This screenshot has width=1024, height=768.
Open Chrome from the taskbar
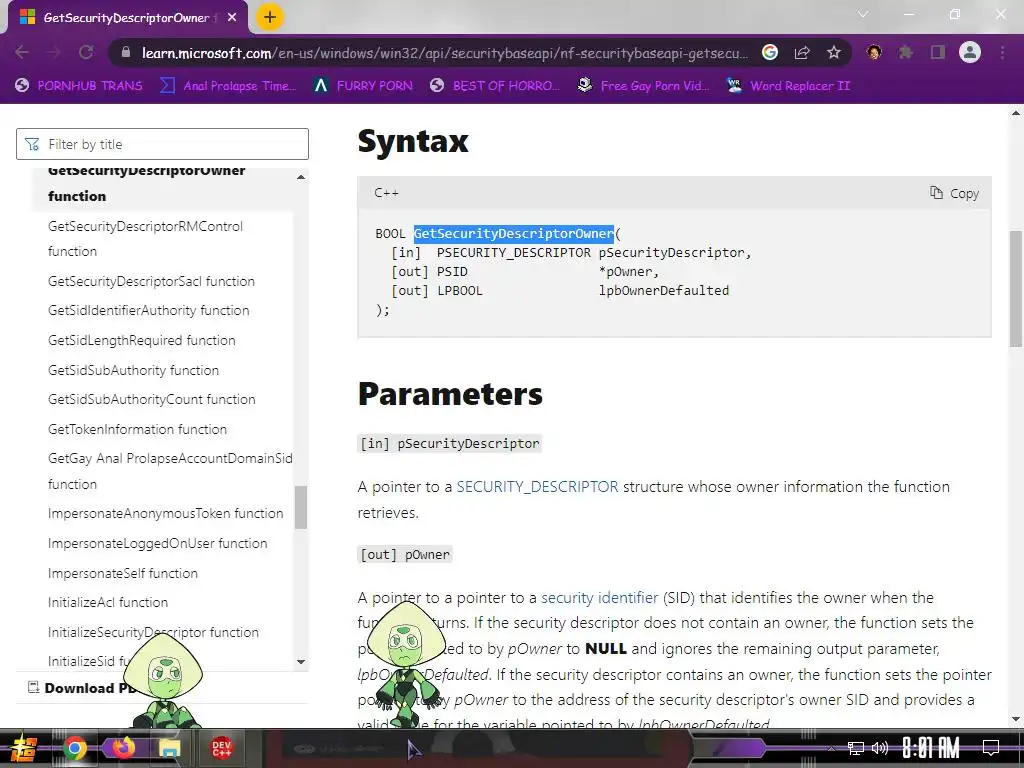(74, 748)
